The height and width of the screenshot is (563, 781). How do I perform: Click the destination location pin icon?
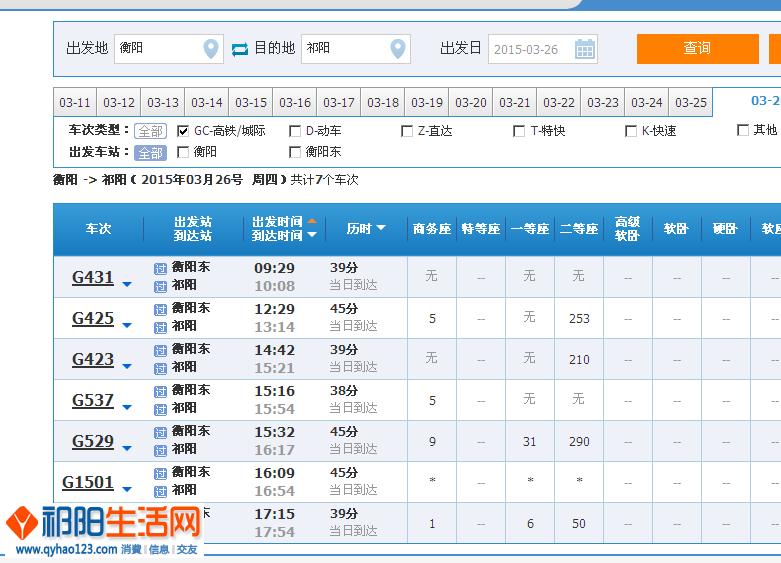[x=398, y=48]
